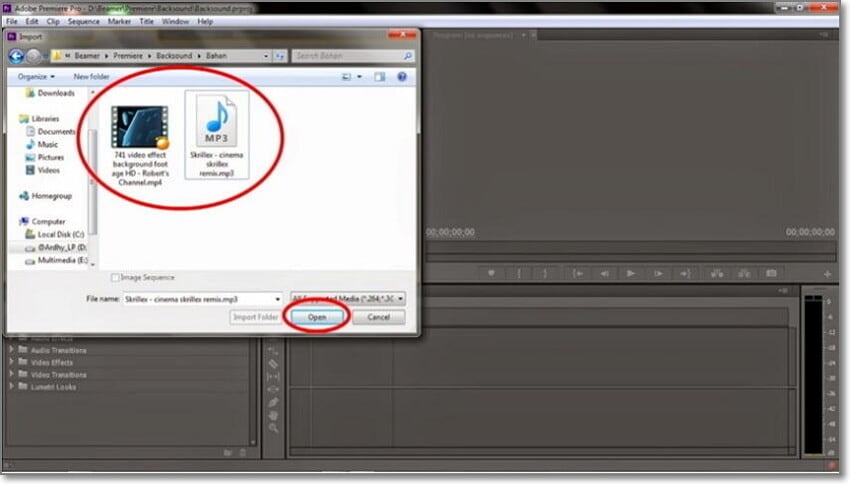Image resolution: width=850 pixels, height=484 pixels.
Task: Go to In point
Action: tap(578, 274)
